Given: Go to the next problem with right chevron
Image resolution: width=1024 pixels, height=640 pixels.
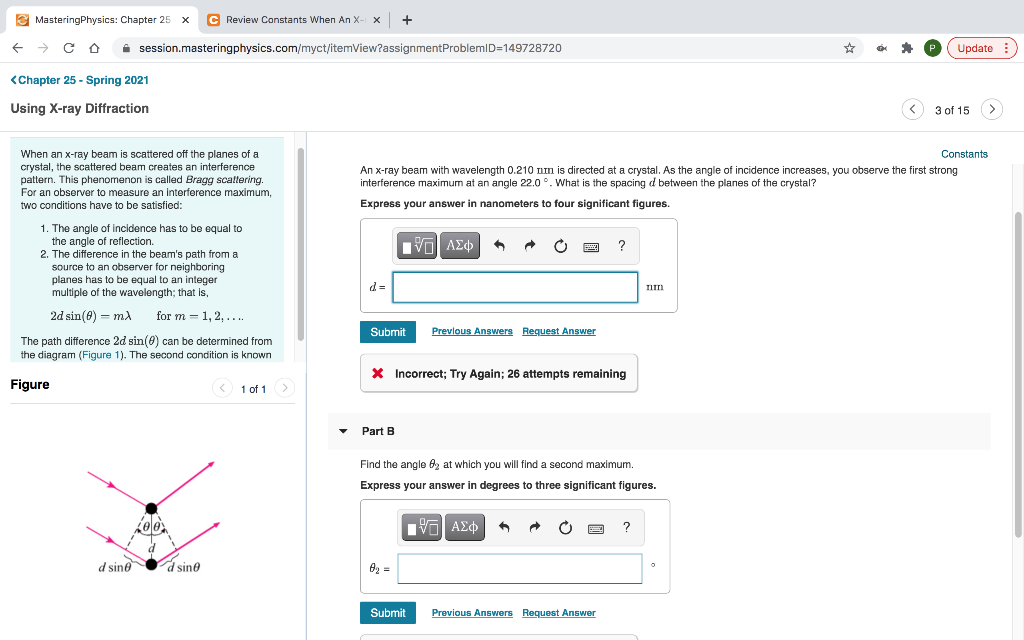Looking at the screenshot, I should point(991,109).
